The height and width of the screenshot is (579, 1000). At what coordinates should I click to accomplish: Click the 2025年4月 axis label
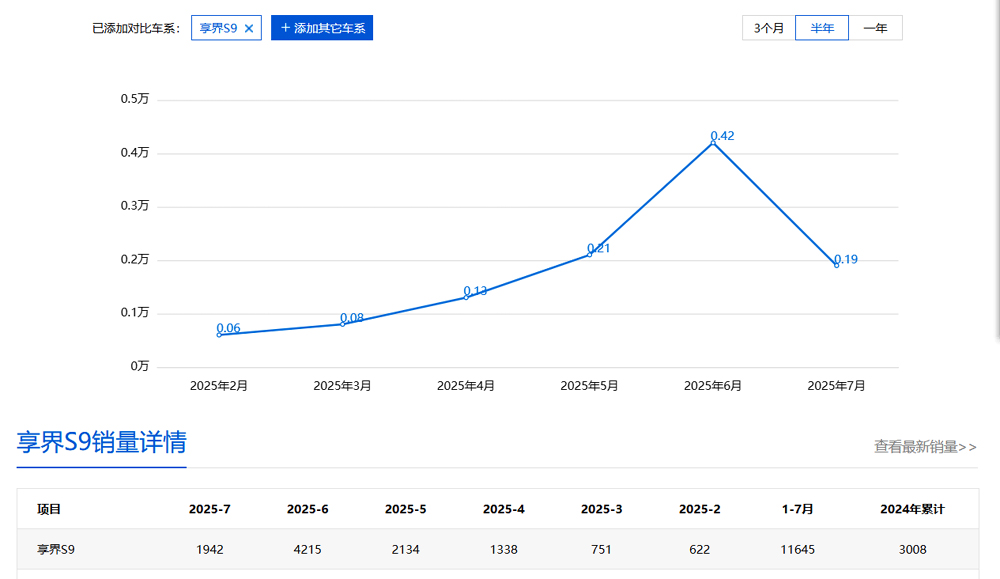[x=466, y=386]
